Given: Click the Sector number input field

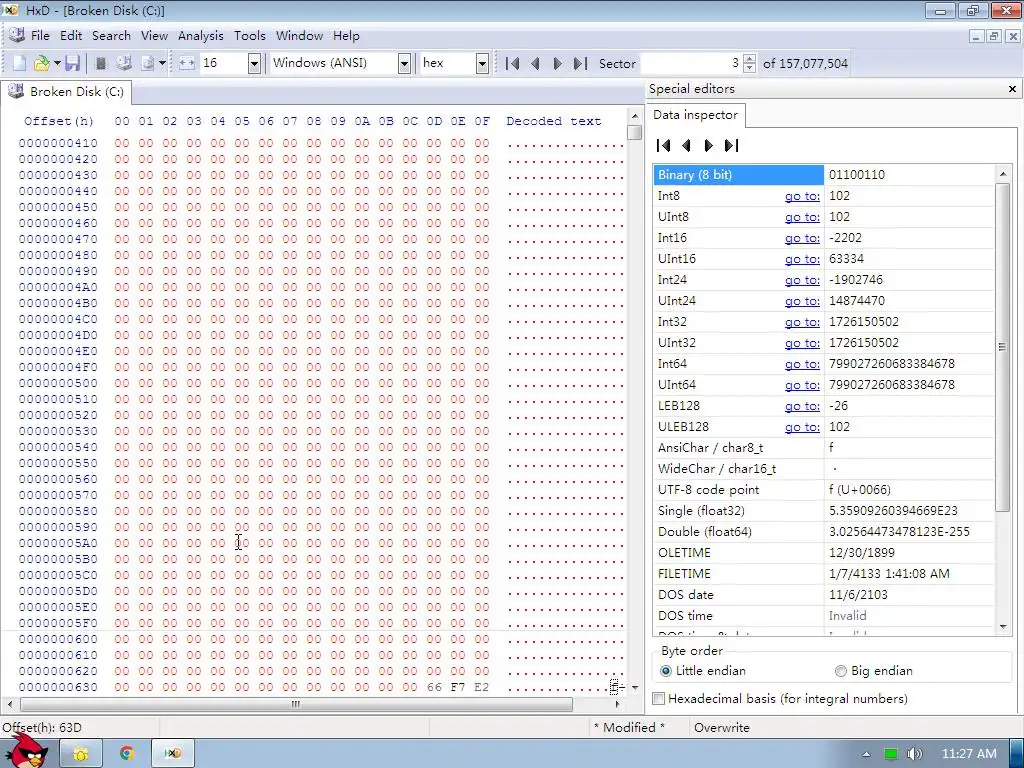Looking at the screenshot, I should click(691, 63).
